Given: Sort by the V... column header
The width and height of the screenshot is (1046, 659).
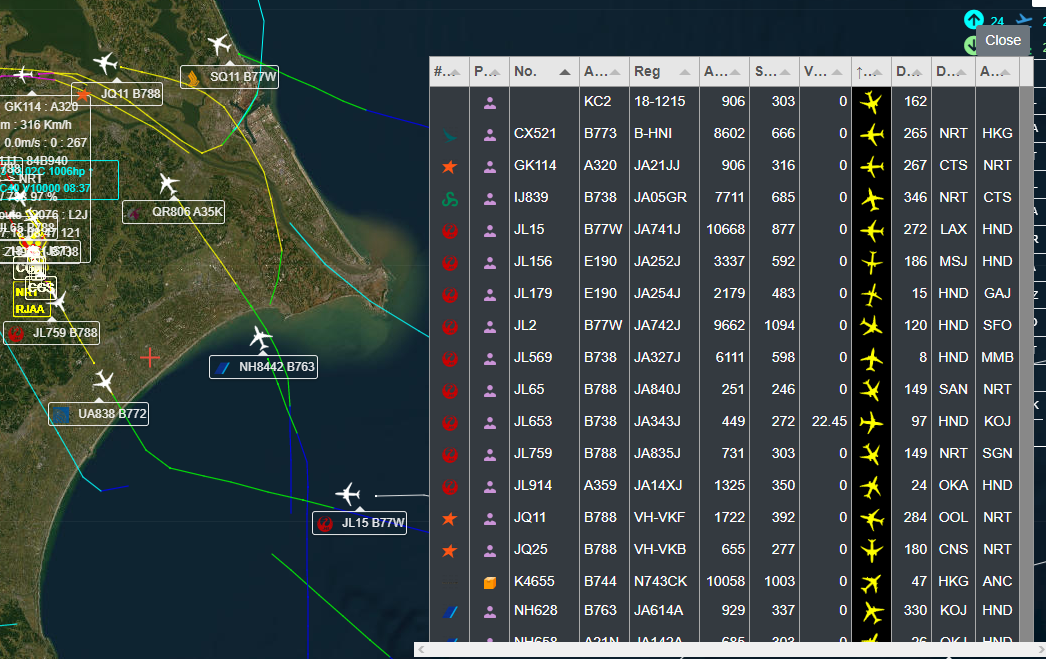Looking at the screenshot, I should (x=825, y=71).
